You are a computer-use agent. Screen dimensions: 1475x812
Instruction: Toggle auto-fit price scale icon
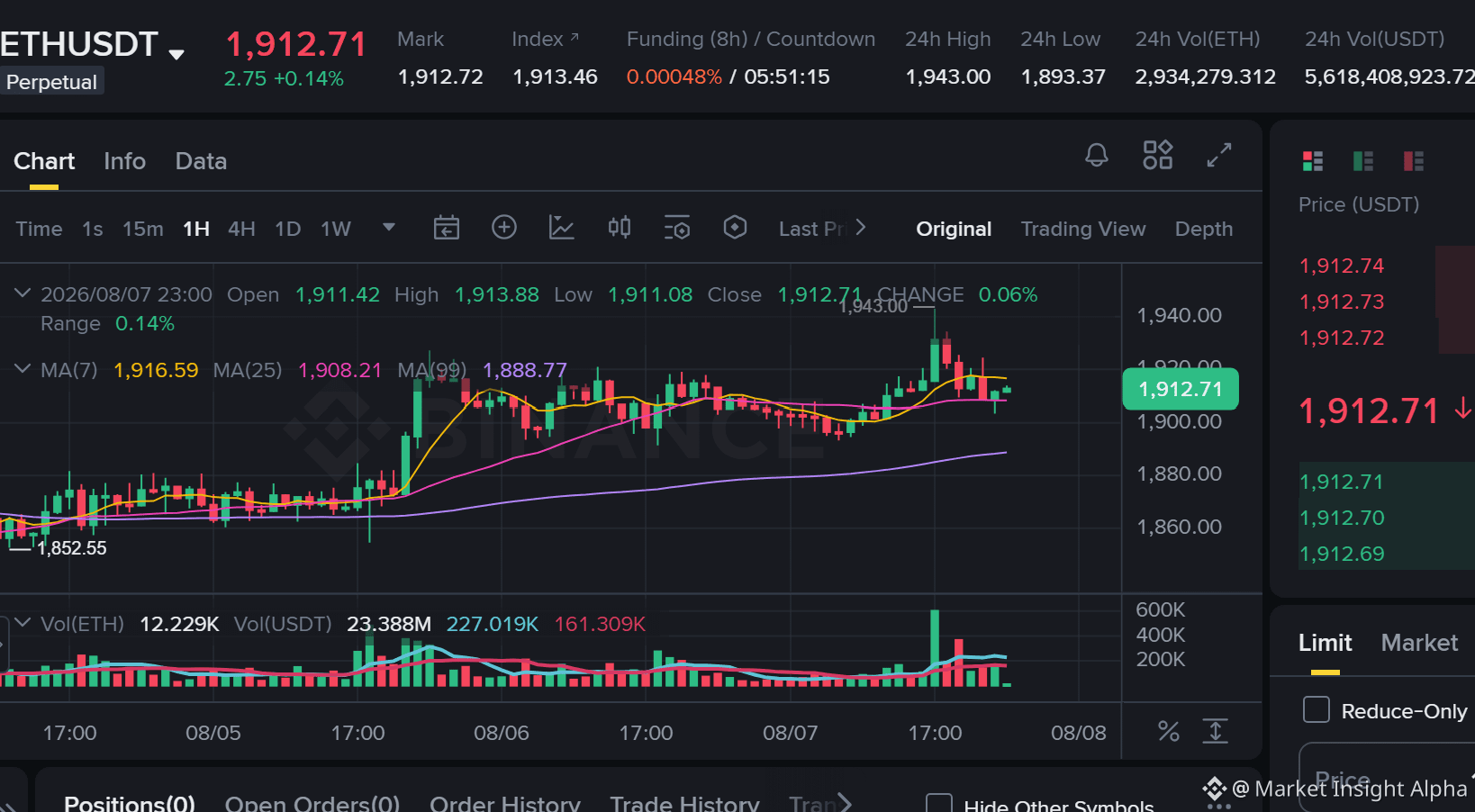(x=1216, y=731)
